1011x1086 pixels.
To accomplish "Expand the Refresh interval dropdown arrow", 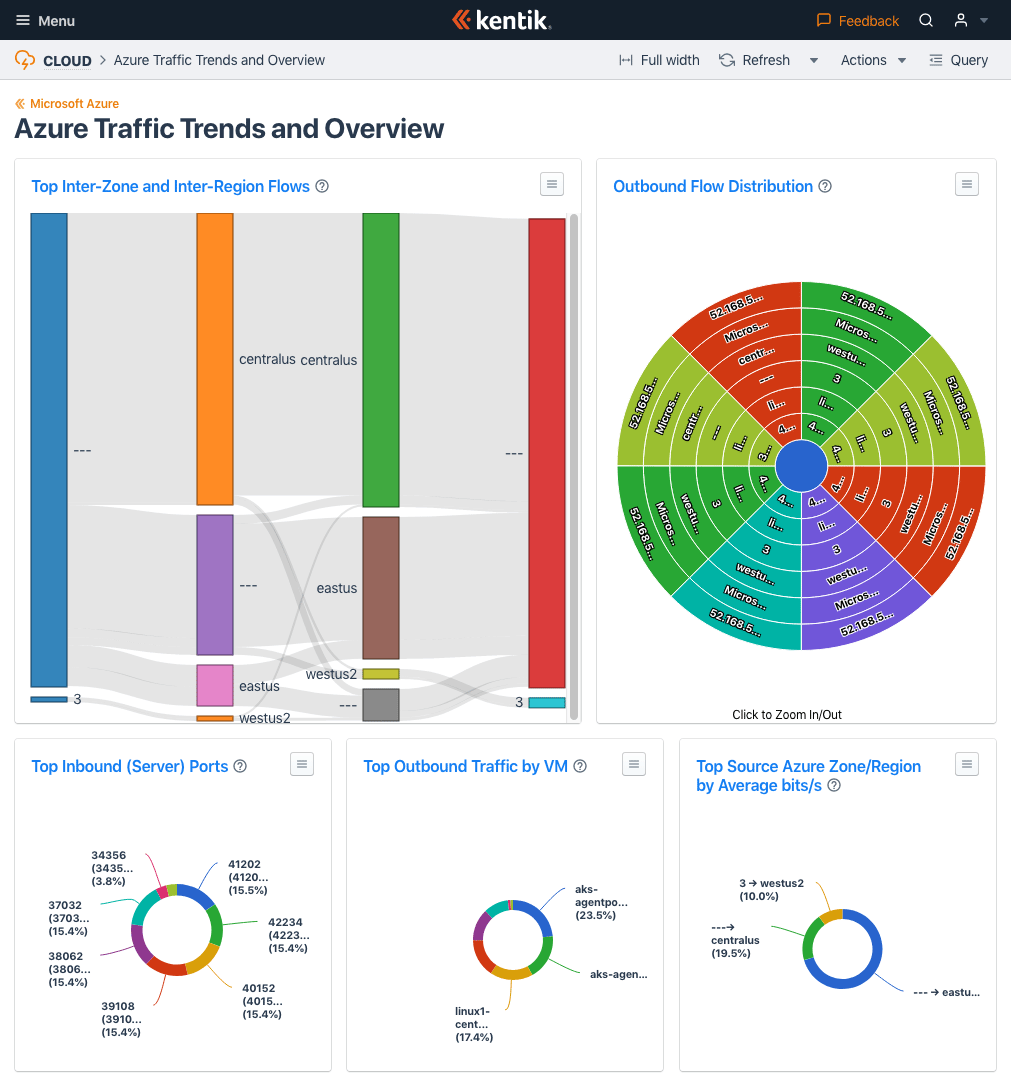I will click(x=814, y=60).
